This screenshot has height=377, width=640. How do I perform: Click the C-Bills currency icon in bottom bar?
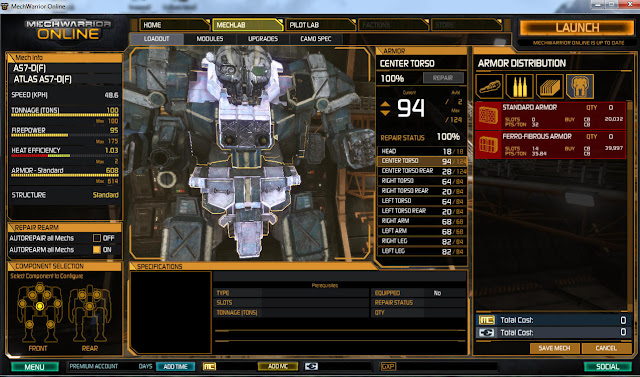pos(311,366)
